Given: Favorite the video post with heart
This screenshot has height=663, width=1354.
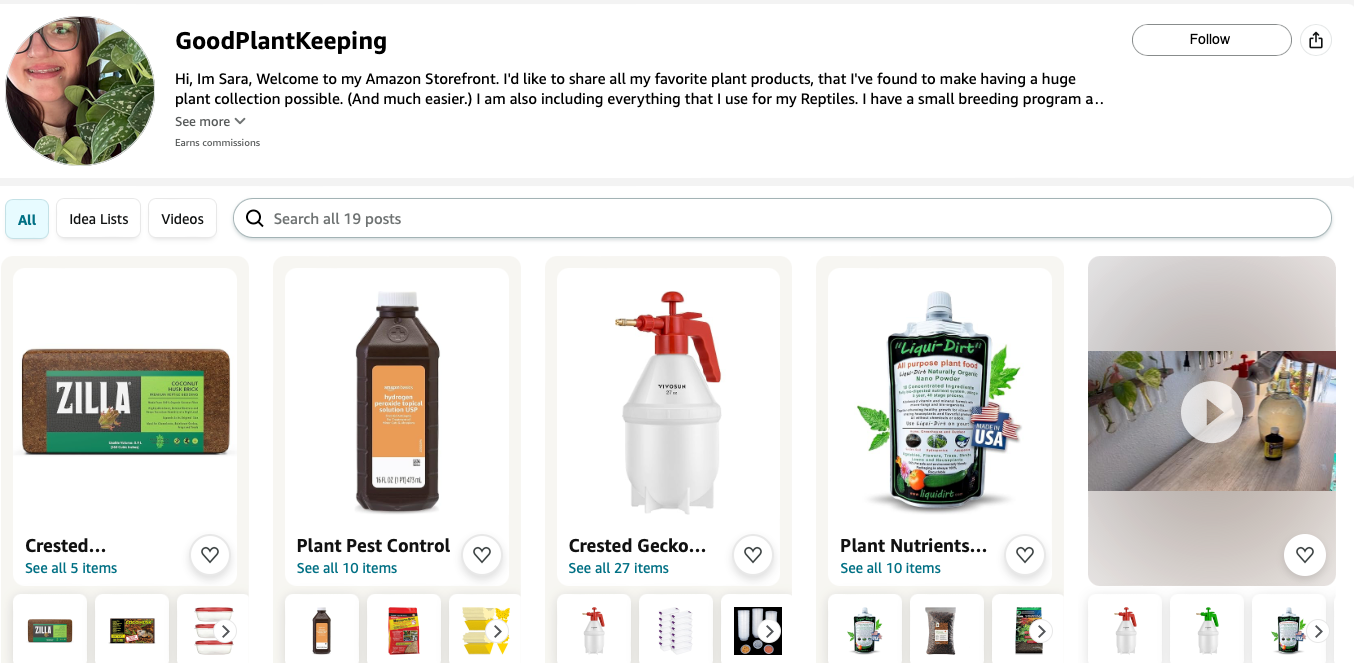Looking at the screenshot, I should point(1304,555).
